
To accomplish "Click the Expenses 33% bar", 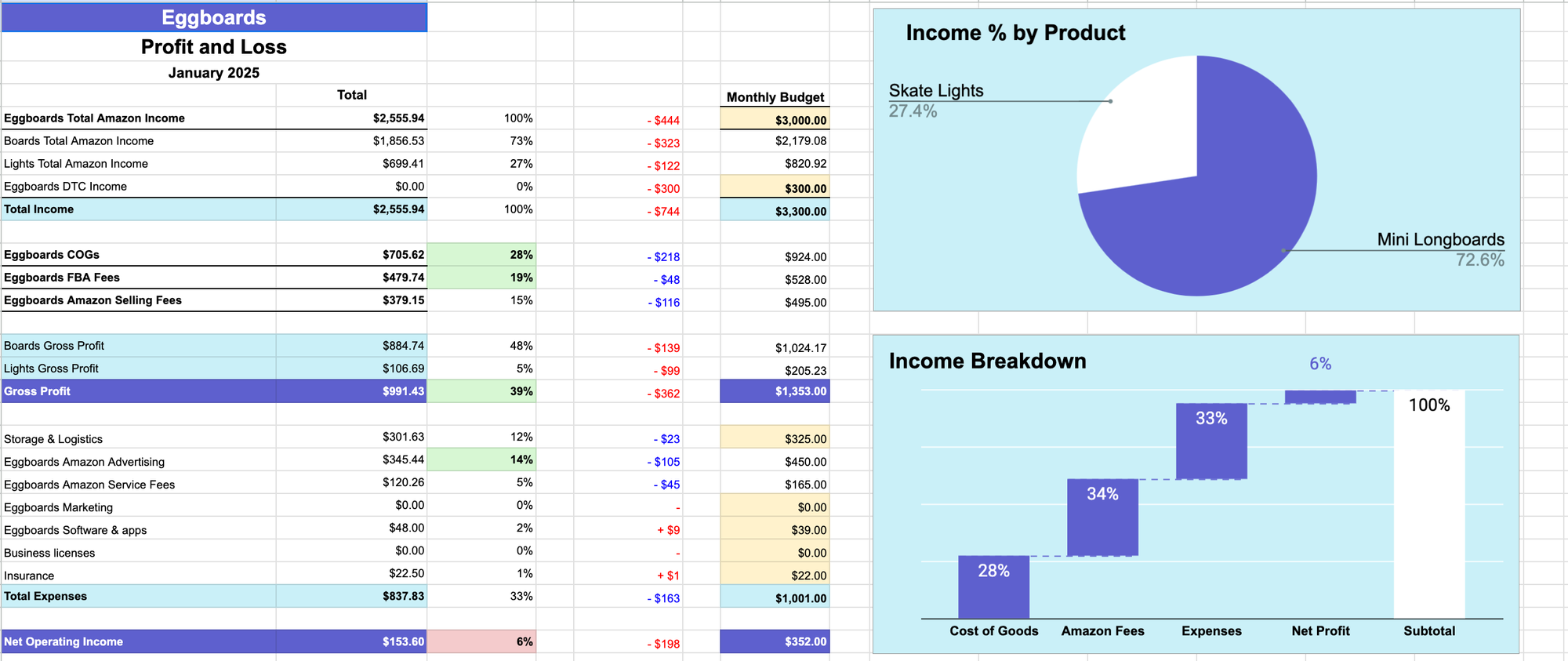I will [1211, 441].
